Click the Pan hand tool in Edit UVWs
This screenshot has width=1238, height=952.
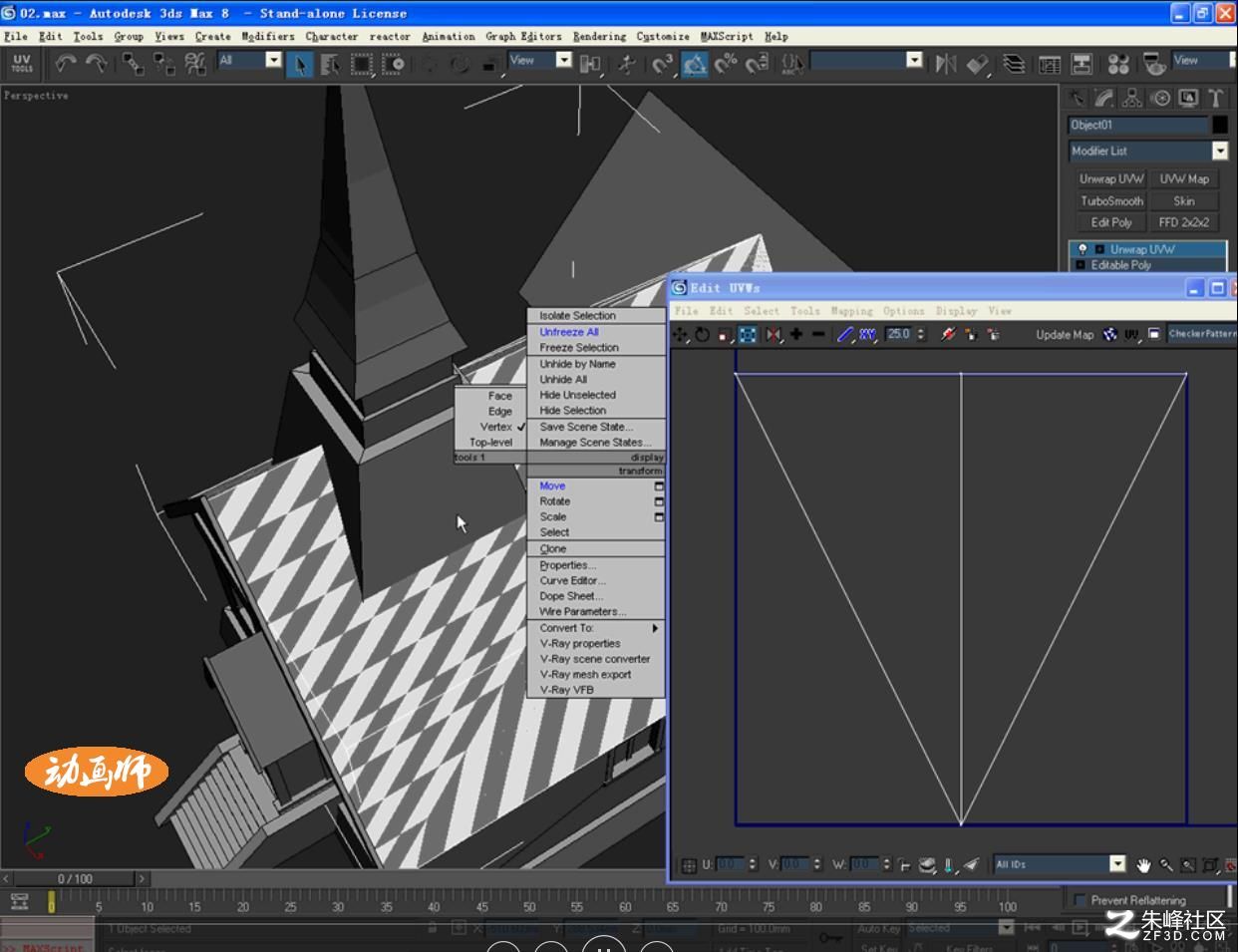[x=1143, y=865]
